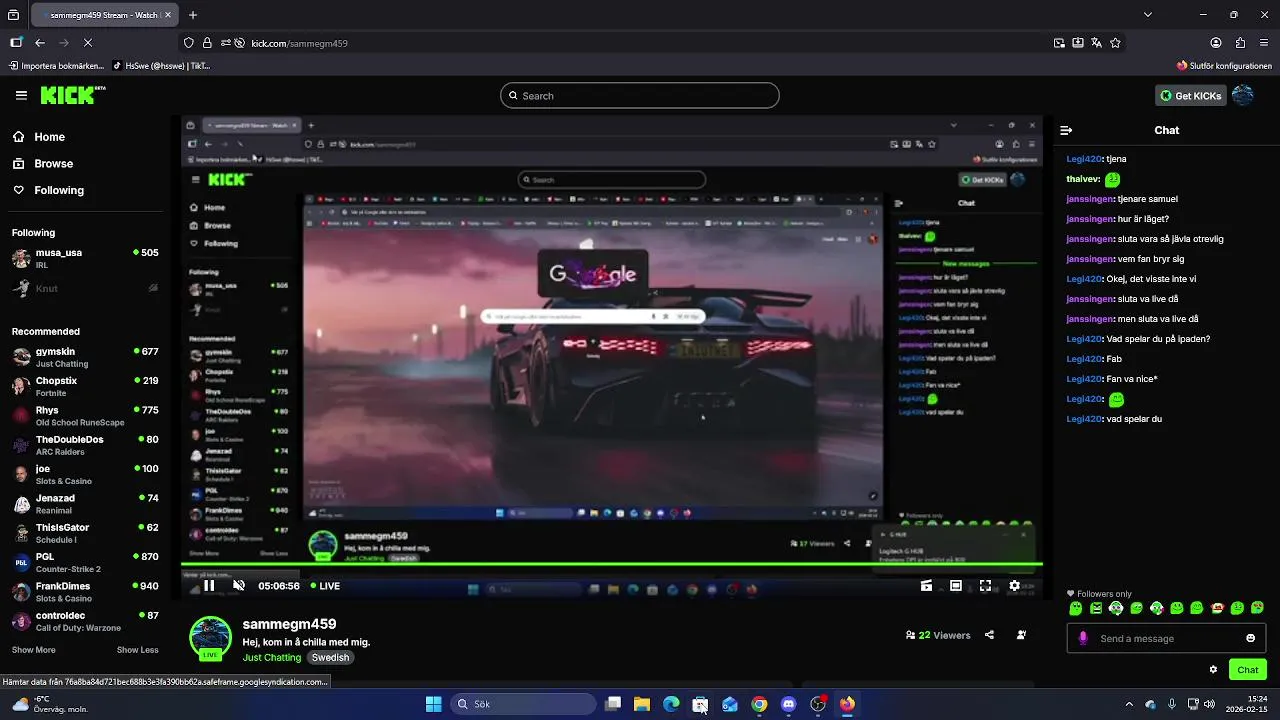Unmute the stream player volume
Image resolution: width=1280 pixels, height=720 pixels.
(x=239, y=586)
